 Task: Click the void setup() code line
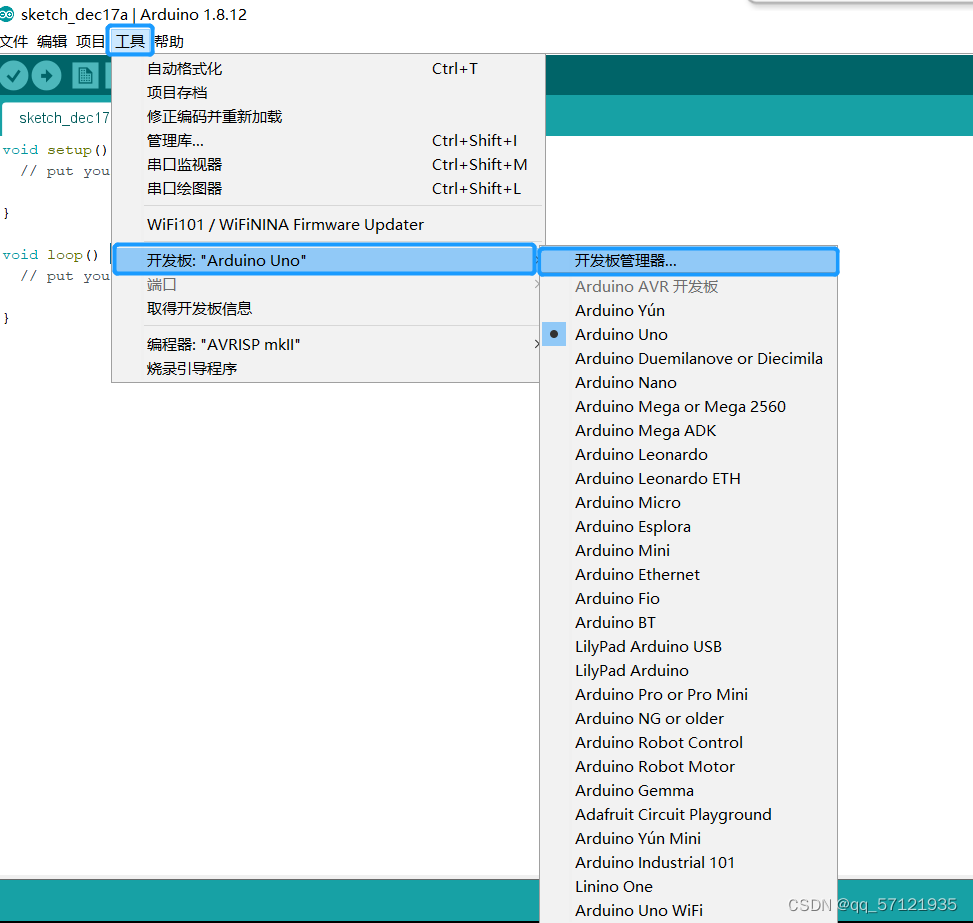click(x=55, y=150)
